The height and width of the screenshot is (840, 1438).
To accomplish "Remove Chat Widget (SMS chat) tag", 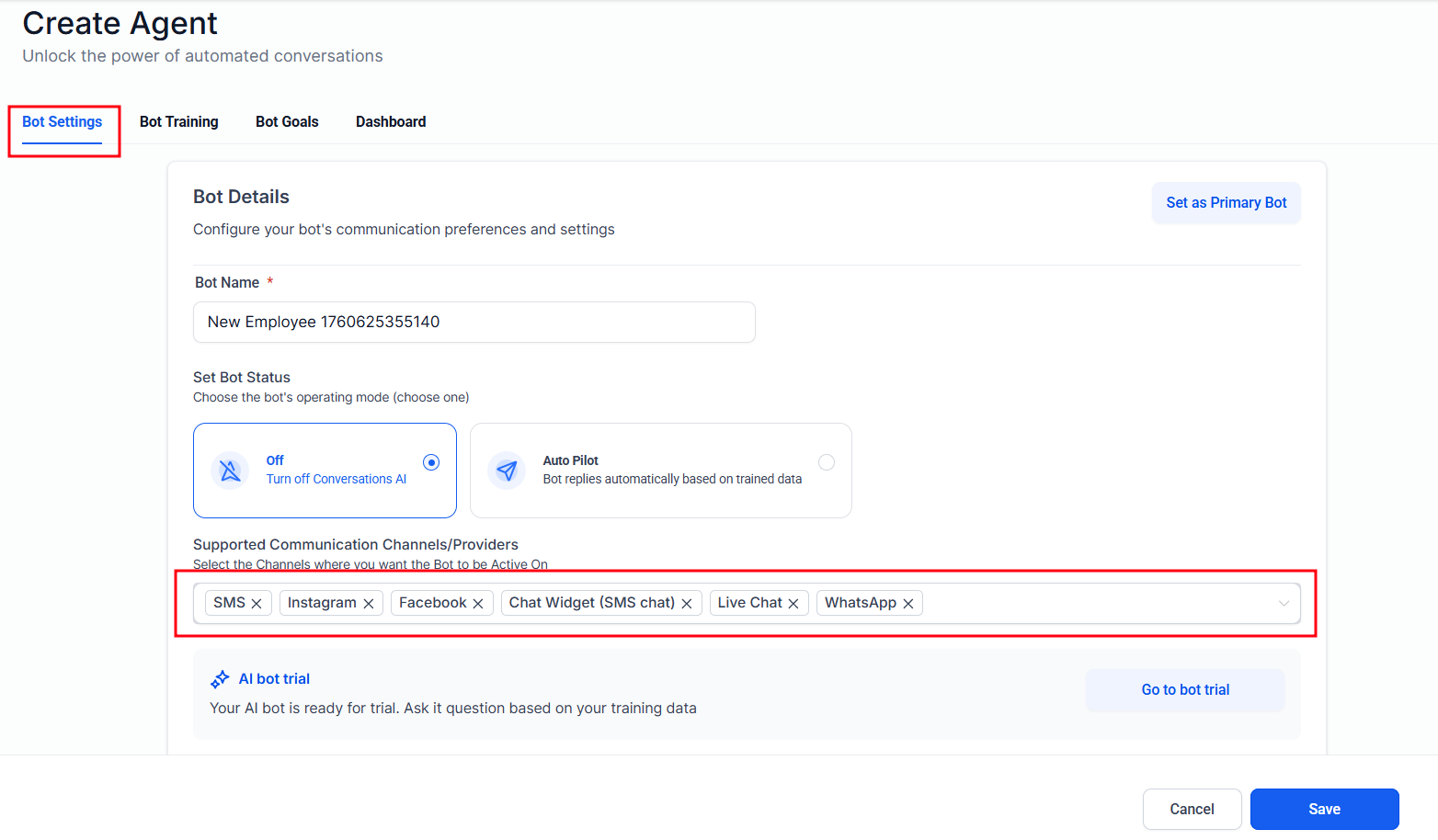I will 687,604.
